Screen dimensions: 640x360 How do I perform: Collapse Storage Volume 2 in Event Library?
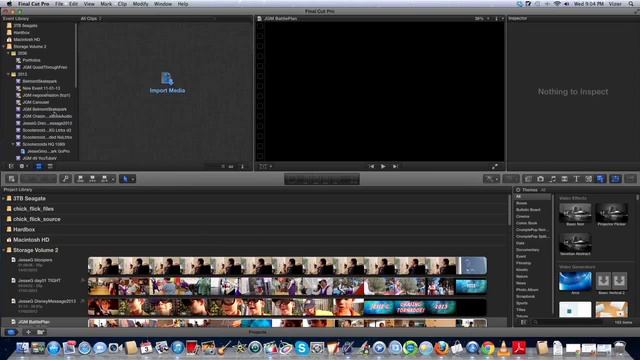(4, 47)
